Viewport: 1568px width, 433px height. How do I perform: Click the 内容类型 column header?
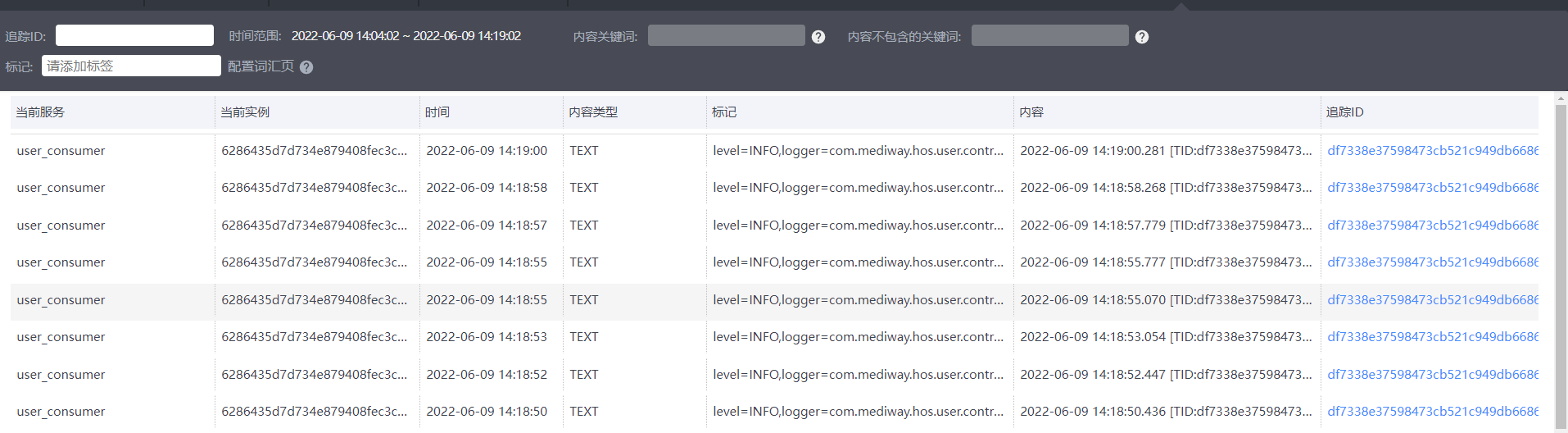click(593, 112)
